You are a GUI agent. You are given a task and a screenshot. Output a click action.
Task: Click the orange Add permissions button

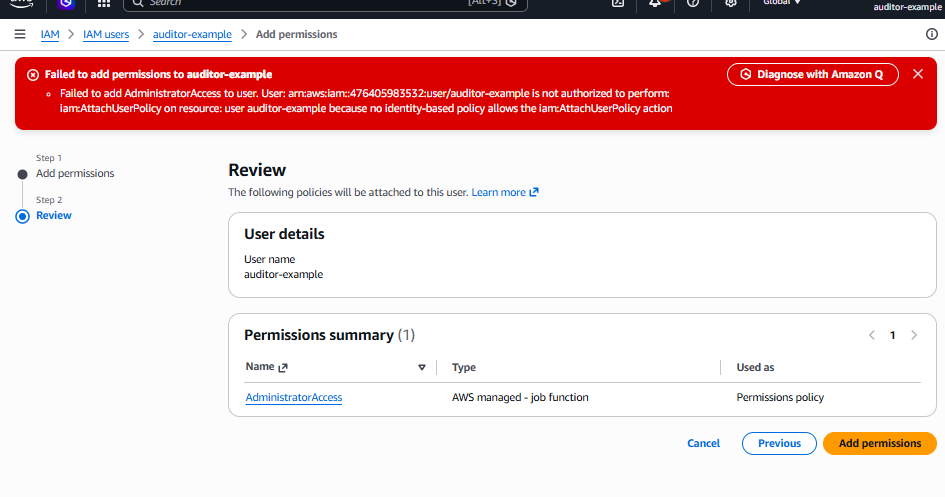coord(879,443)
